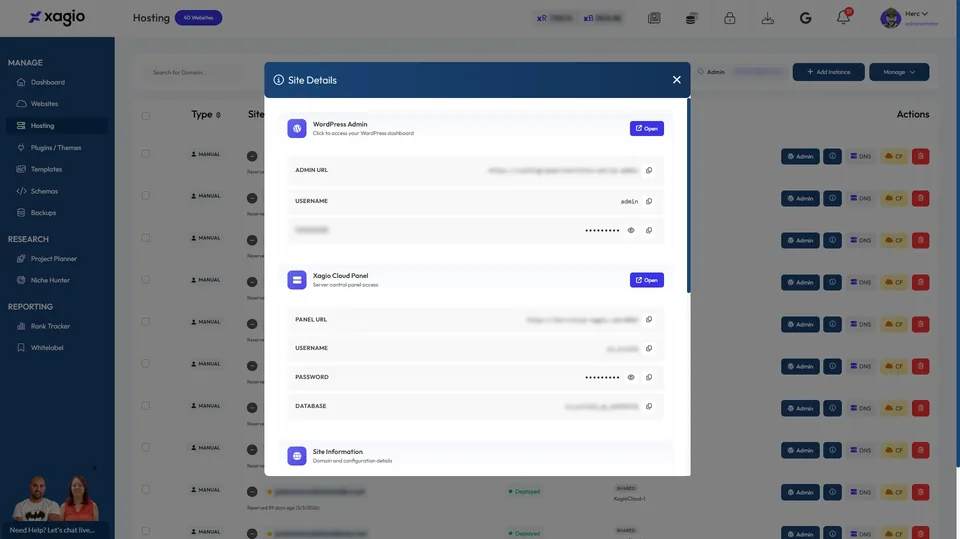The height and width of the screenshot is (539, 960).
Task: Click the WordPress Admin logo icon
Action: pyautogui.click(x=297, y=129)
